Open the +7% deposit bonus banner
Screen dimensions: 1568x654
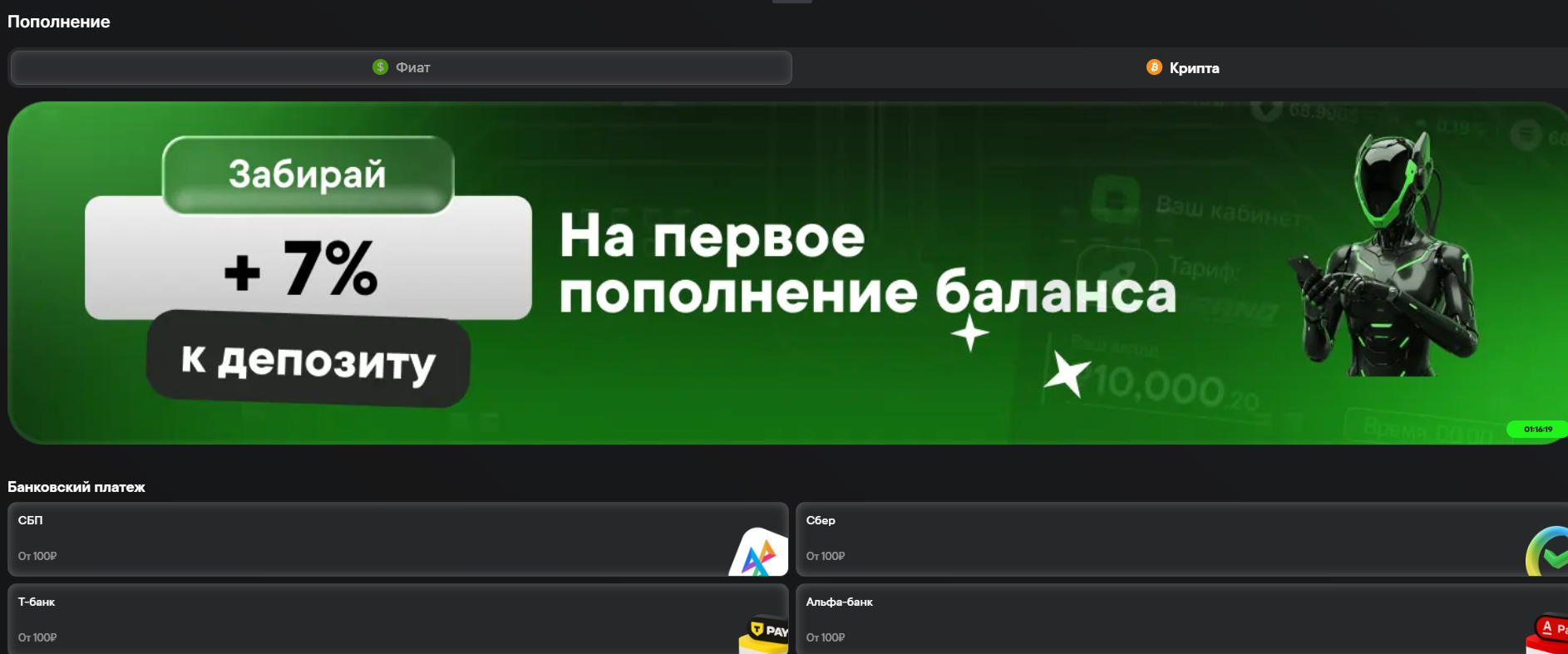(786, 273)
